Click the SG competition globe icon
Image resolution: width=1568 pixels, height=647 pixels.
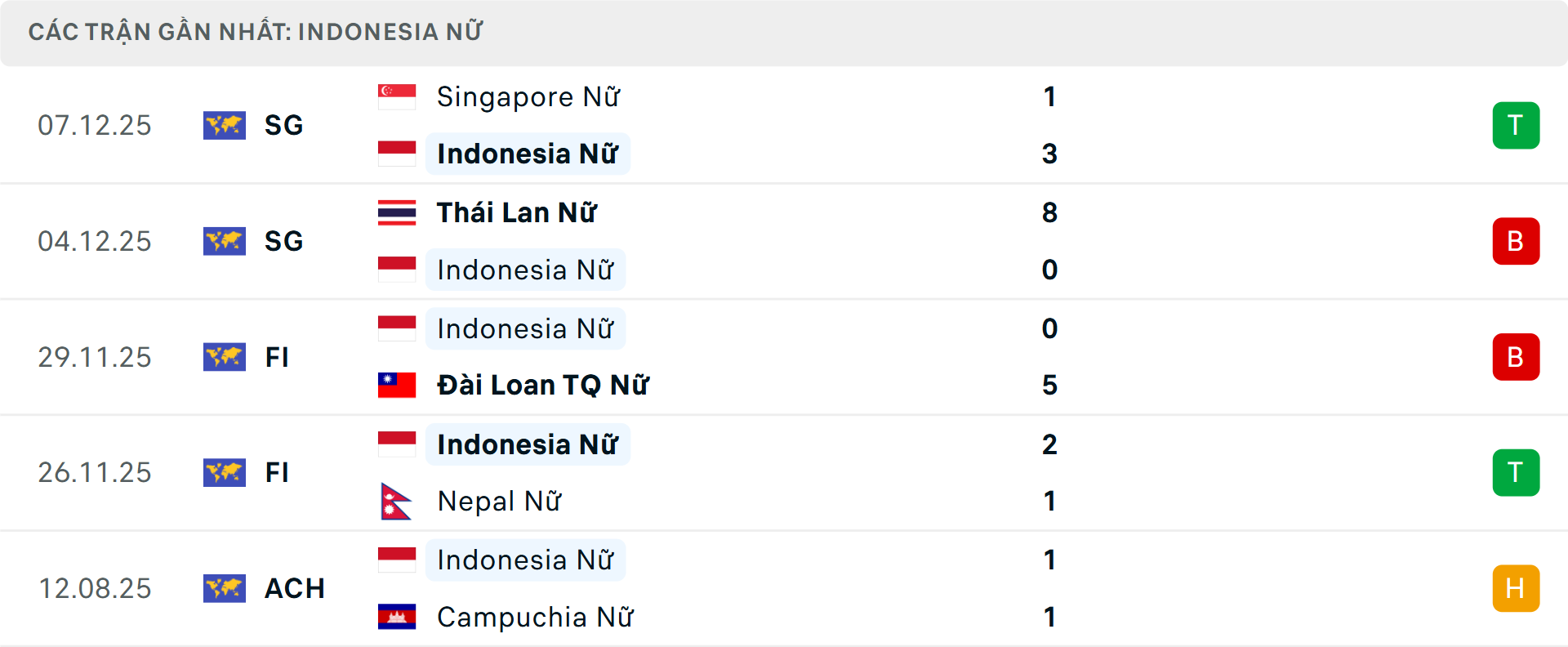tap(225, 125)
